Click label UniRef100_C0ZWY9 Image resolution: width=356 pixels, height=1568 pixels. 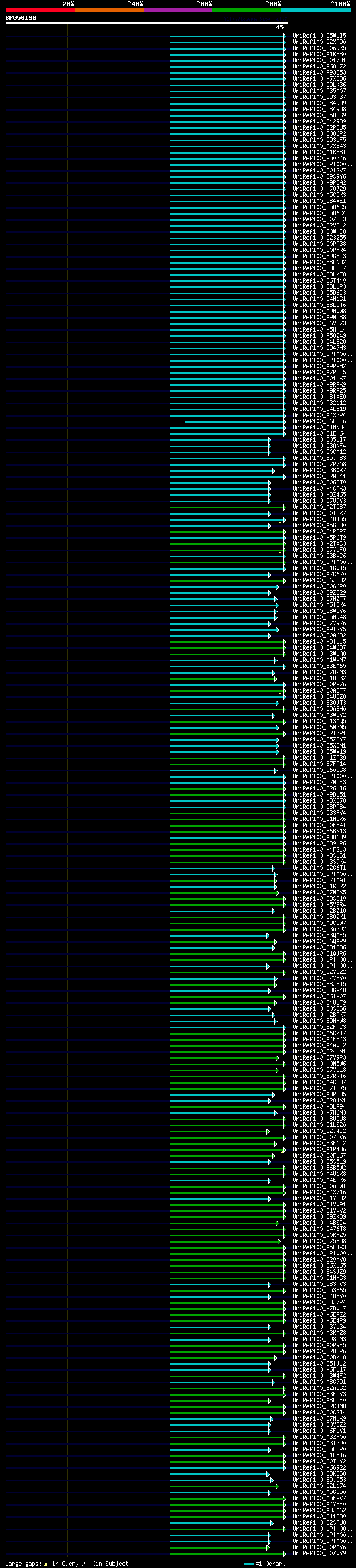[319, 1554]
